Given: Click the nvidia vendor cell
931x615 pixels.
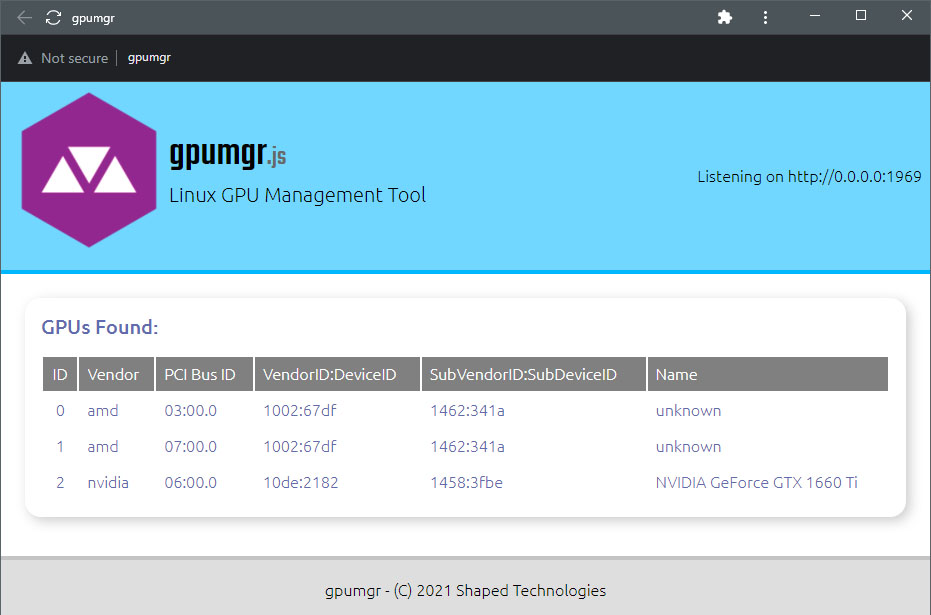Looking at the screenshot, I should tap(108, 483).
